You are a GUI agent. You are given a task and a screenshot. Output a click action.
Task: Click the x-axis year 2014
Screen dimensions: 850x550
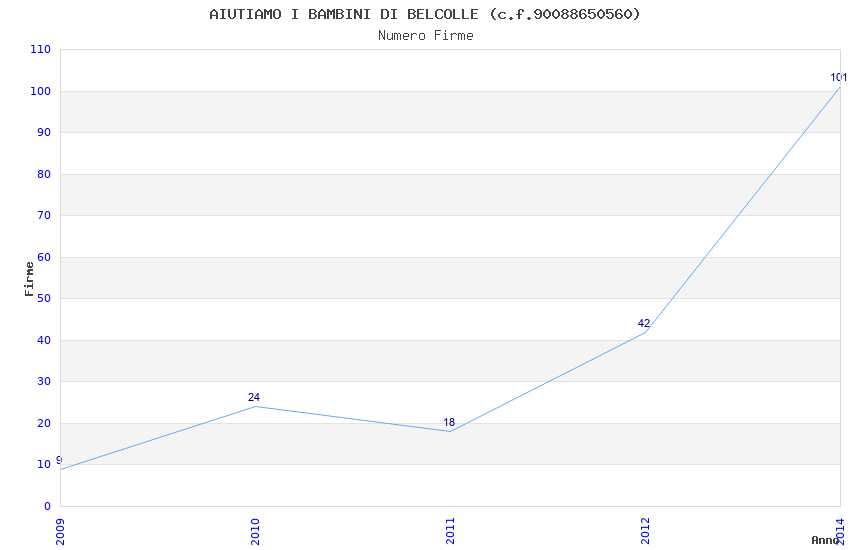(840, 532)
